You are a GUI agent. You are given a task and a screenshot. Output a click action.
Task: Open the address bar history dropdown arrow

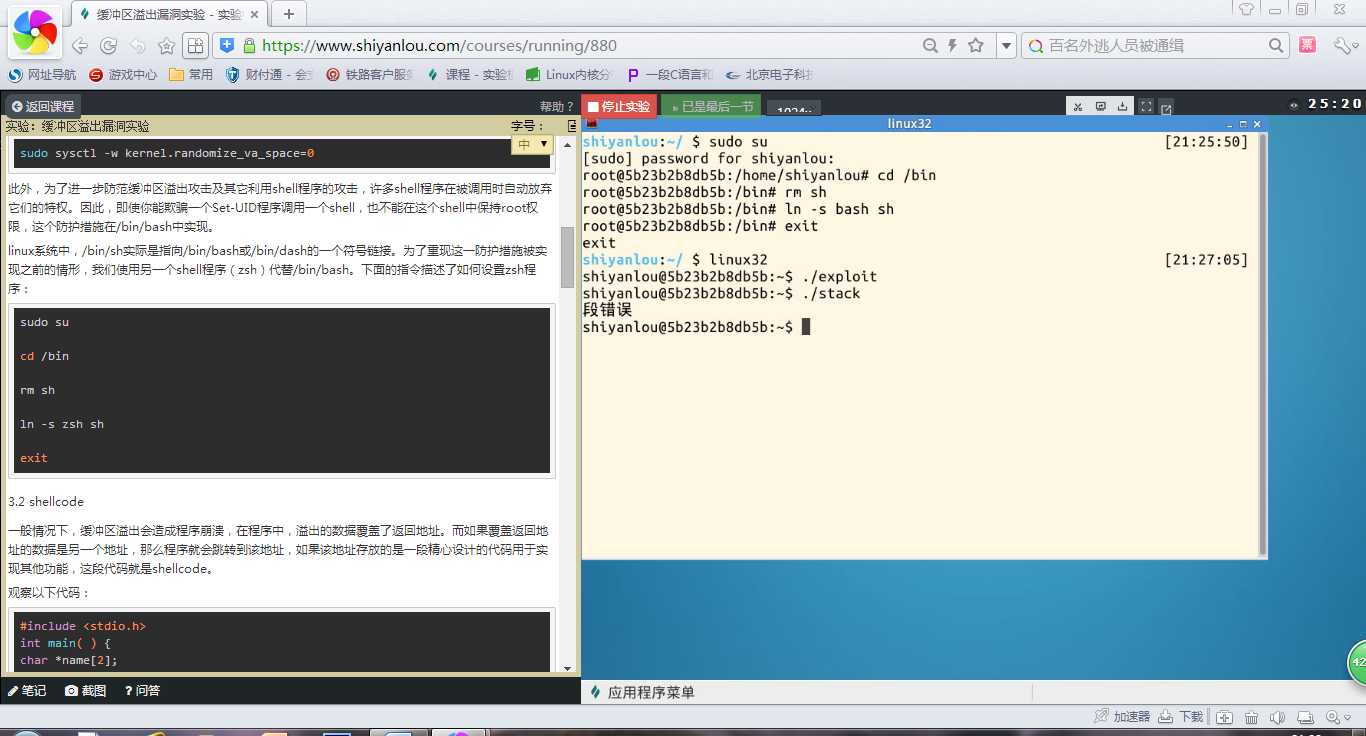(x=1006, y=46)
